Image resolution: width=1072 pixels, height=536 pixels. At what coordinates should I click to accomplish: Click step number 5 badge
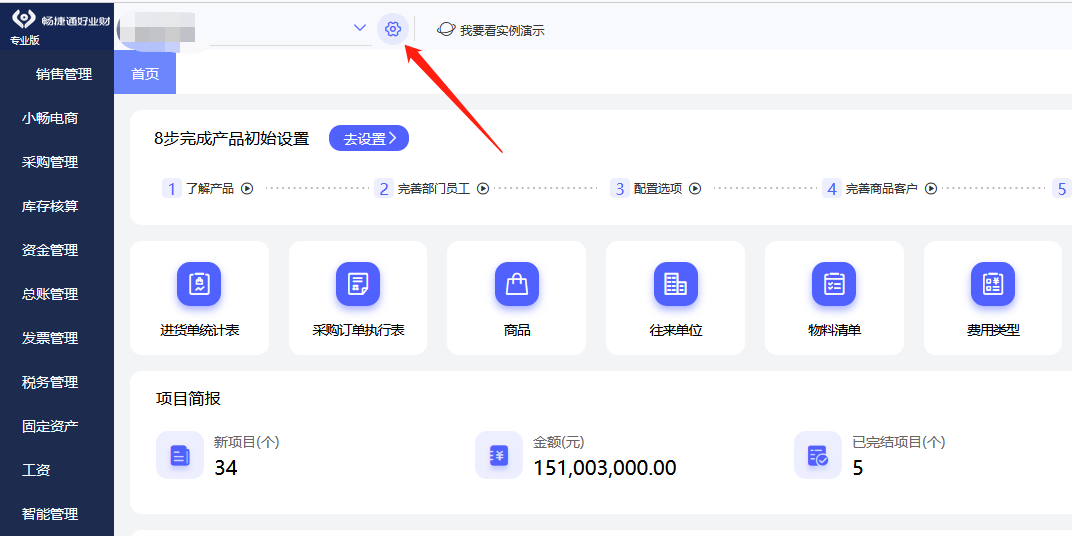coord(1062,189)
